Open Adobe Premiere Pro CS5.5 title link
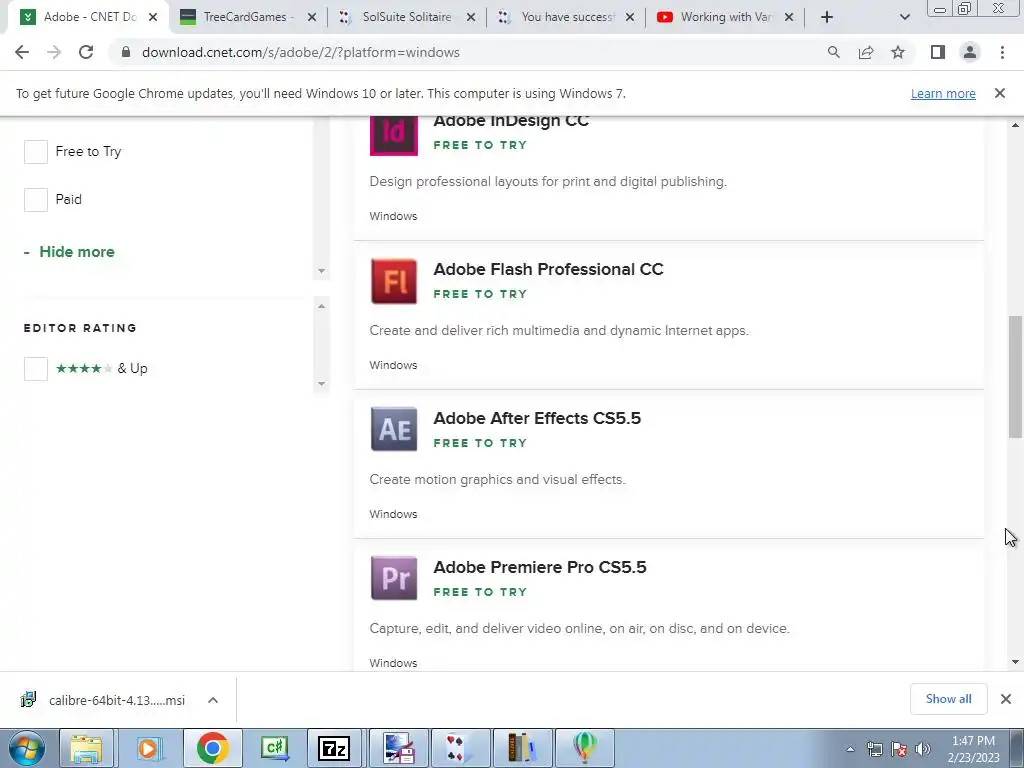Screen dimensions: 1024x768 pos(539,567)
